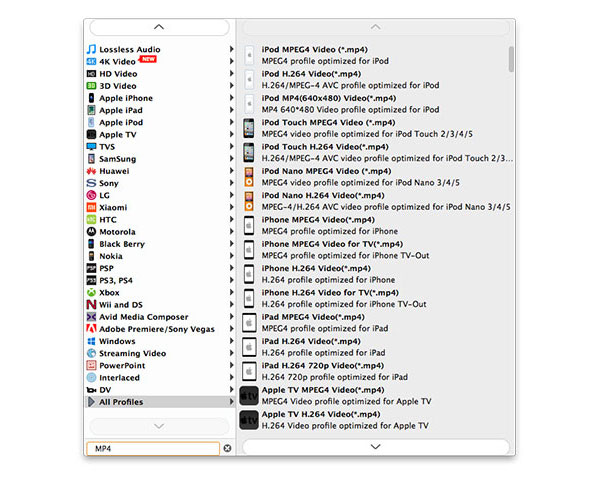Expand the Apple iPhone submenu arrow
The width and height of the screenshot is (600, 482).
(232, 98)
